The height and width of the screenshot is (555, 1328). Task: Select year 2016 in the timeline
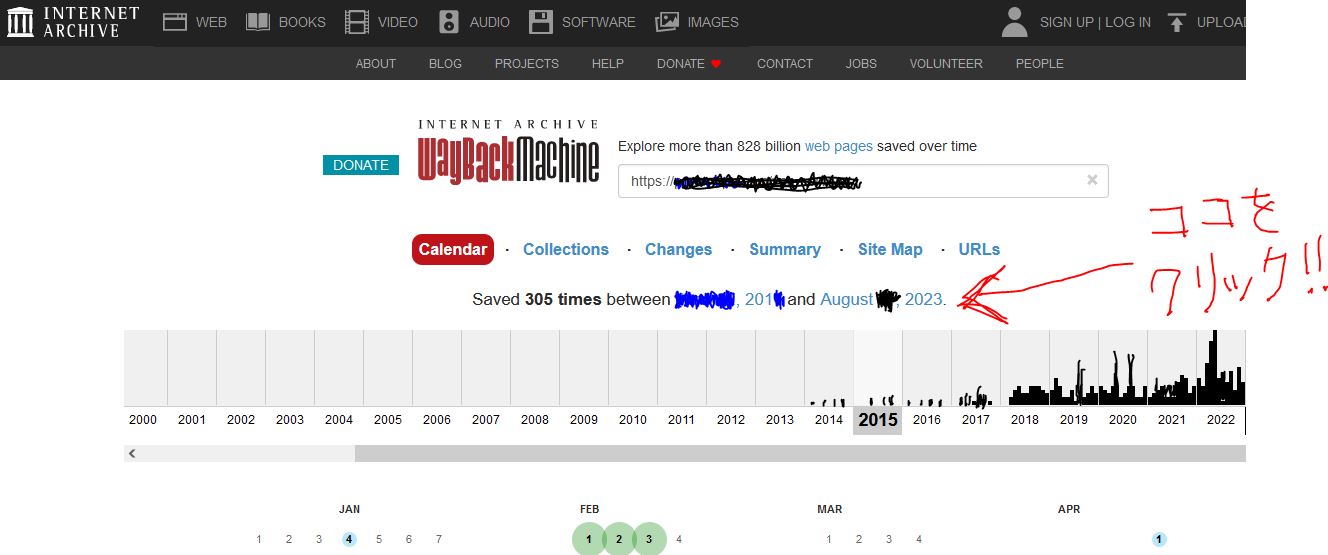click(x=927, y=420)
